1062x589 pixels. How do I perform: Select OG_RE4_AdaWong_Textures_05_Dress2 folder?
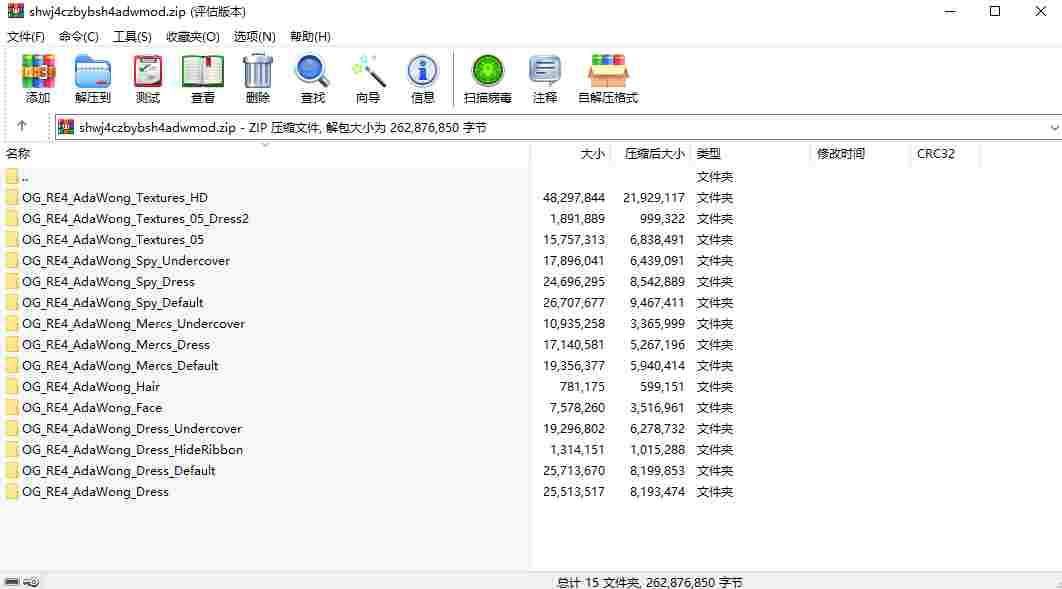[x=135, y=219]
